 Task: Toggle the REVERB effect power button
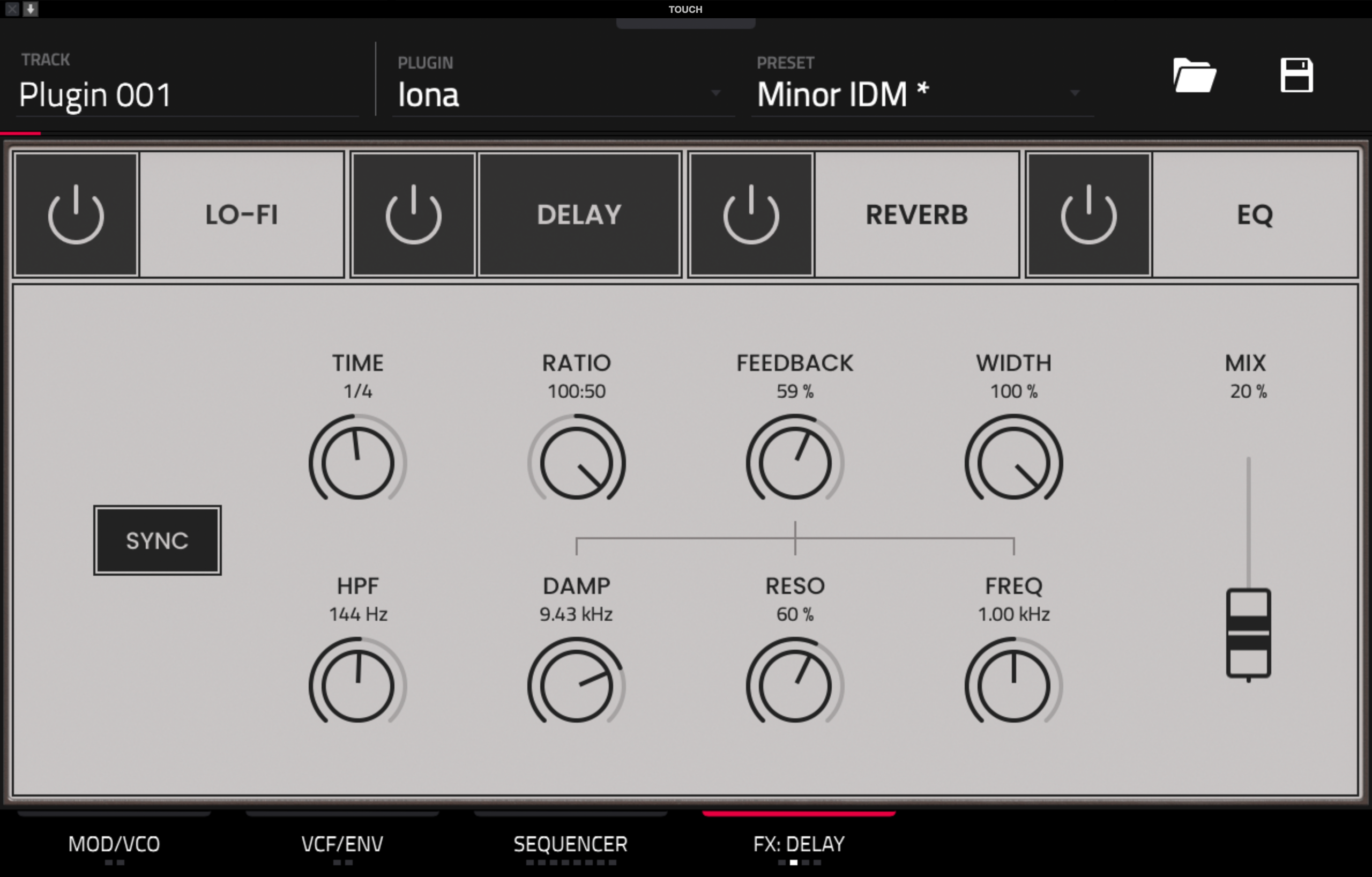pos(750,214)
